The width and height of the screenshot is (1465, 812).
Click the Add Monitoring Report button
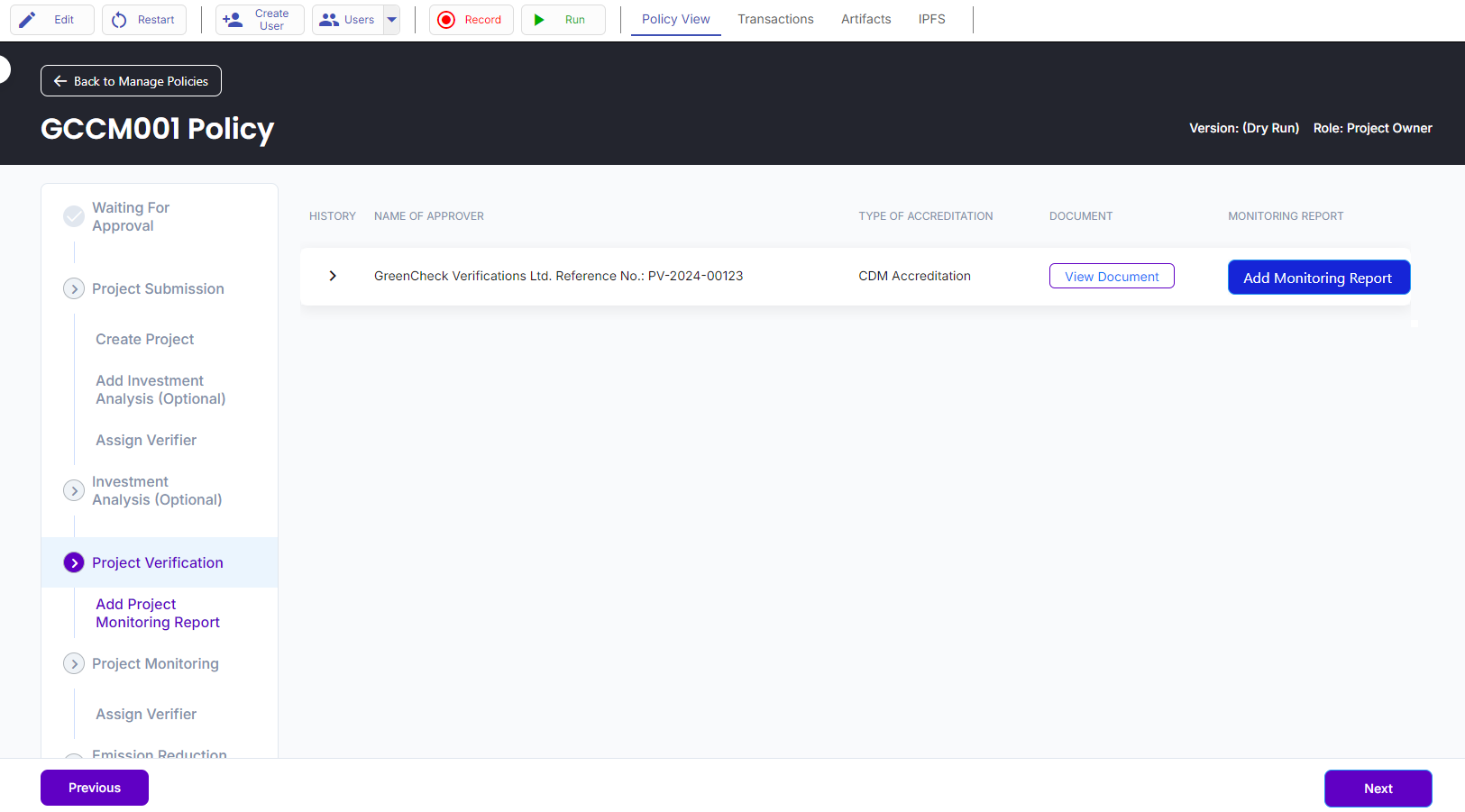[1318, 278]
